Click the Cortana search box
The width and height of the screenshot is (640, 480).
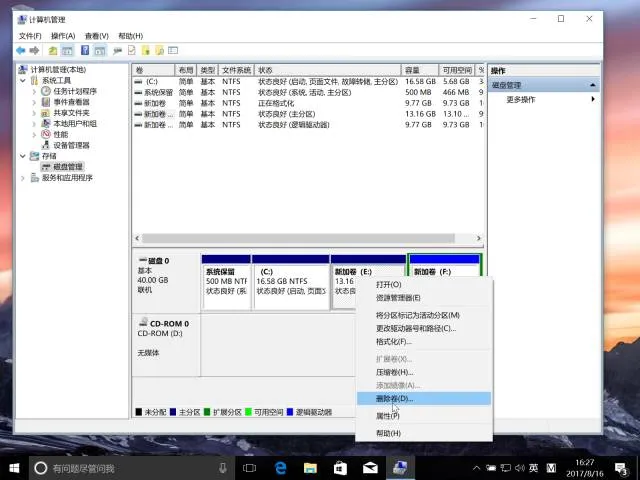(131, 468)
